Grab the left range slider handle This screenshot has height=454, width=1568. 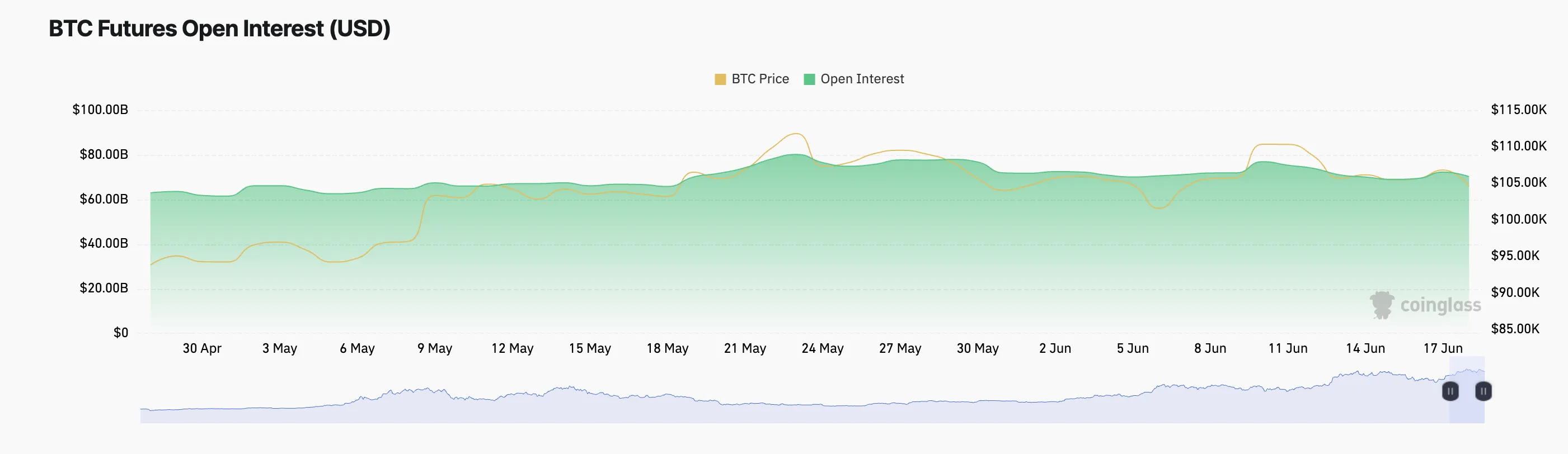pyautogui.click(x=1450, y=391)
